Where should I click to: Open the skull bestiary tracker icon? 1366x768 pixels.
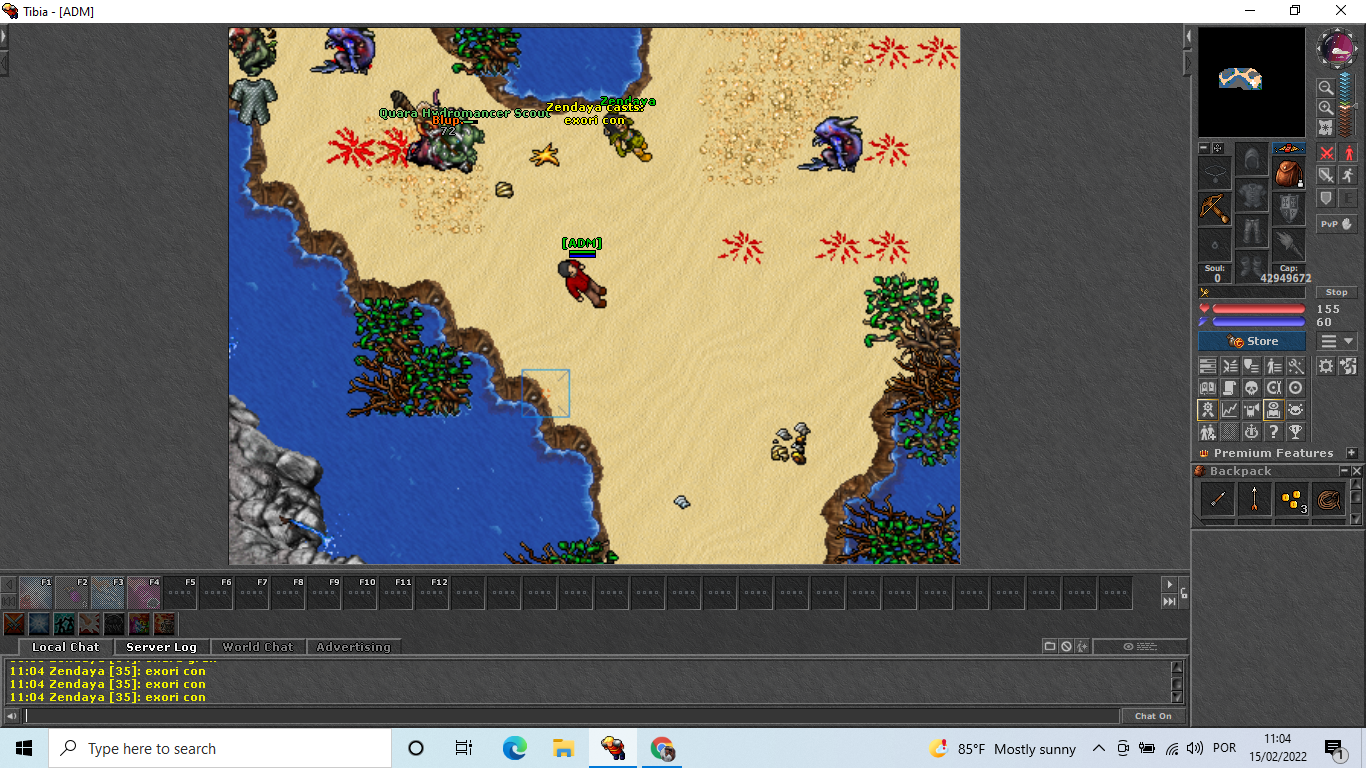pos(1252,388)
